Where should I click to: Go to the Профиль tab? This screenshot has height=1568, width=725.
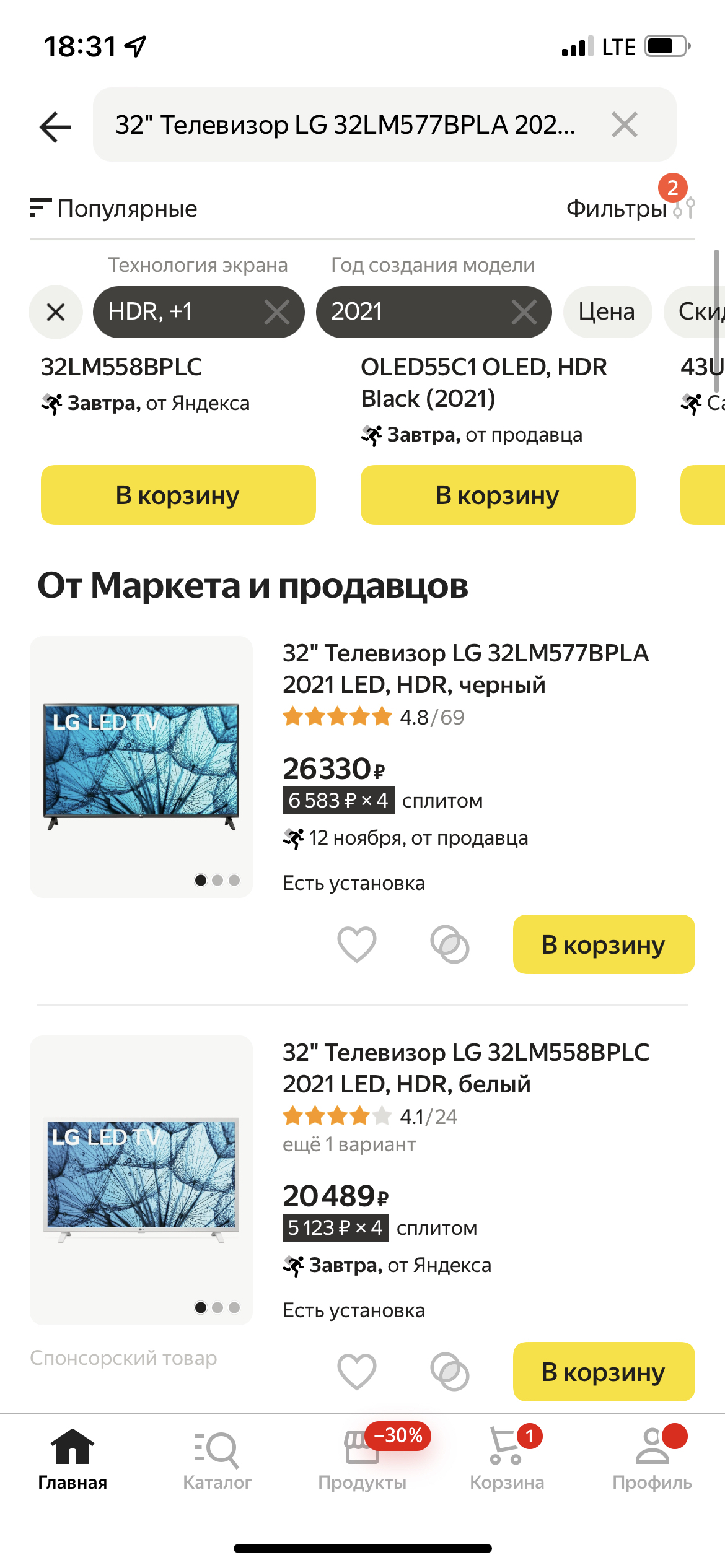coord(652,1460)
